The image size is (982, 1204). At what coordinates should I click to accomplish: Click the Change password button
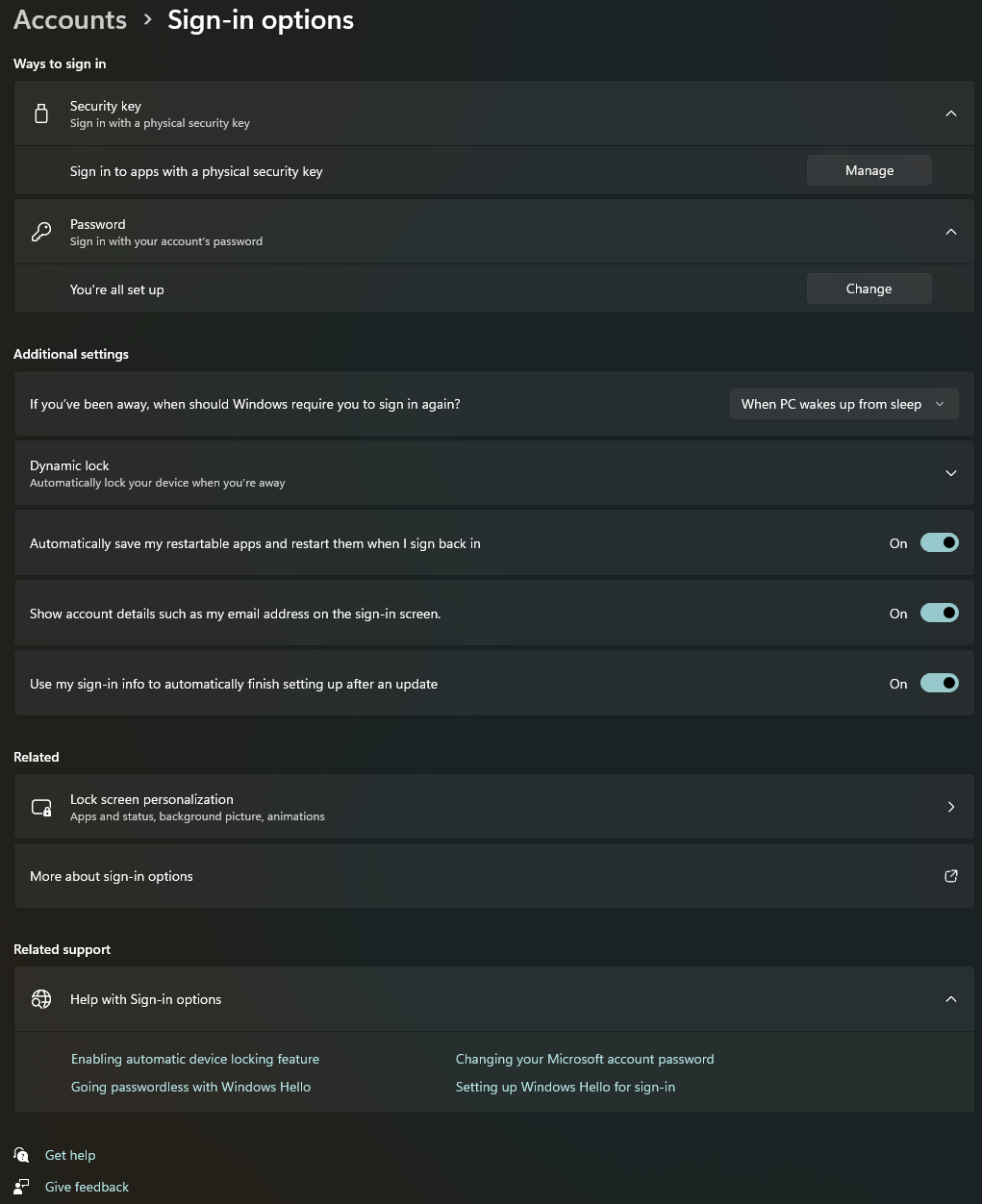[x=869, y=288]
